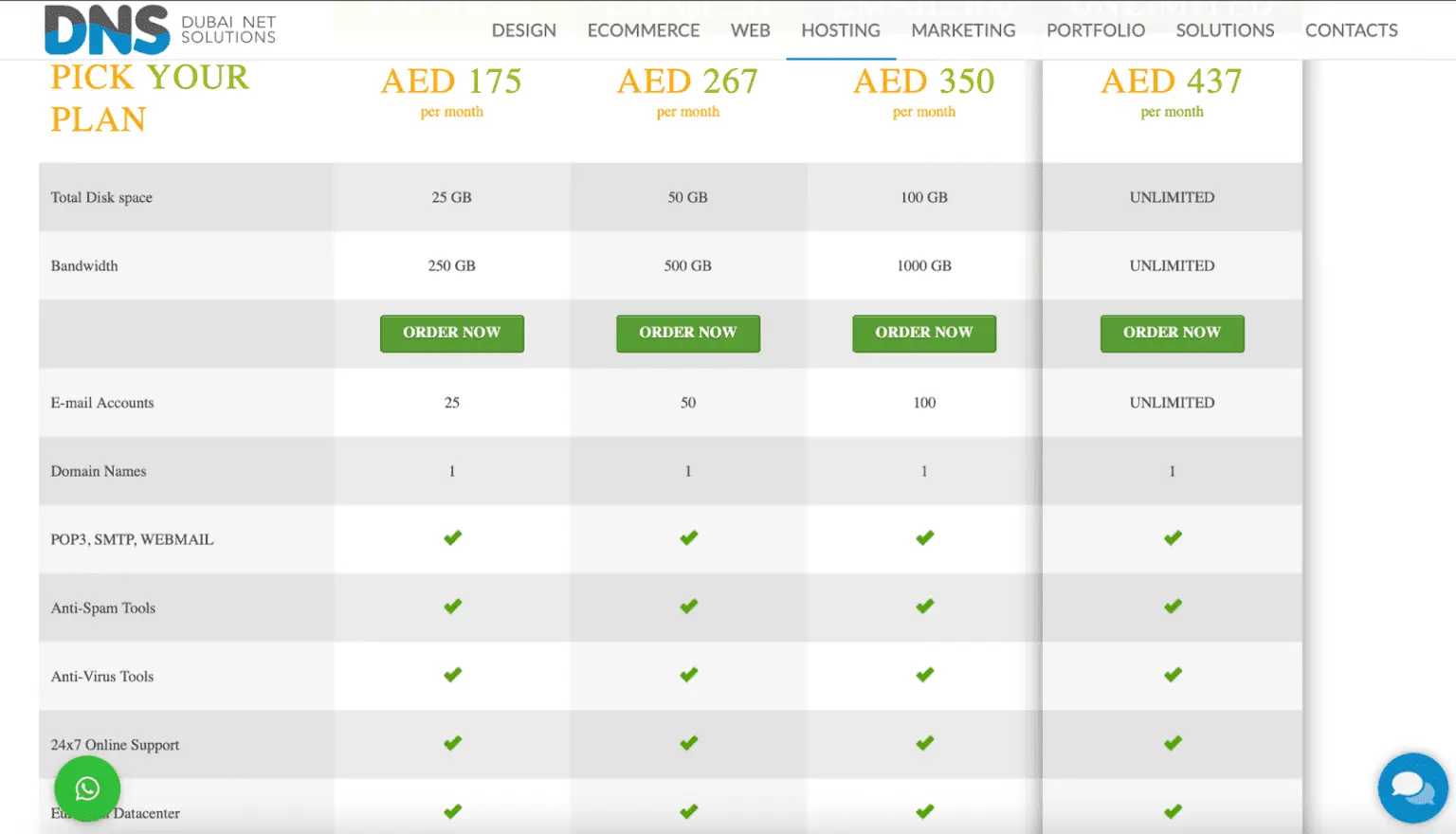The height and width of the screenshot is (834, 1456).
Task: Open the Solutions menu
Action: 1225,30
